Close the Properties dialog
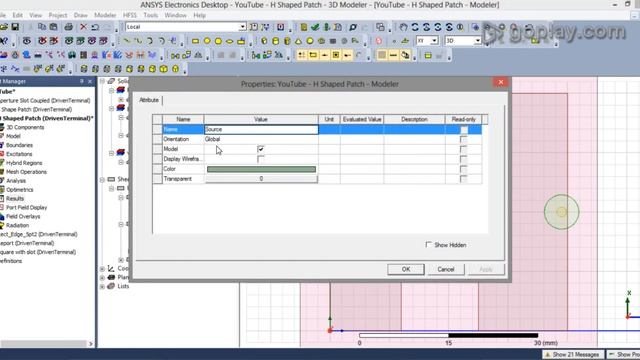This screenshot has width=640, height=360. 501,82
